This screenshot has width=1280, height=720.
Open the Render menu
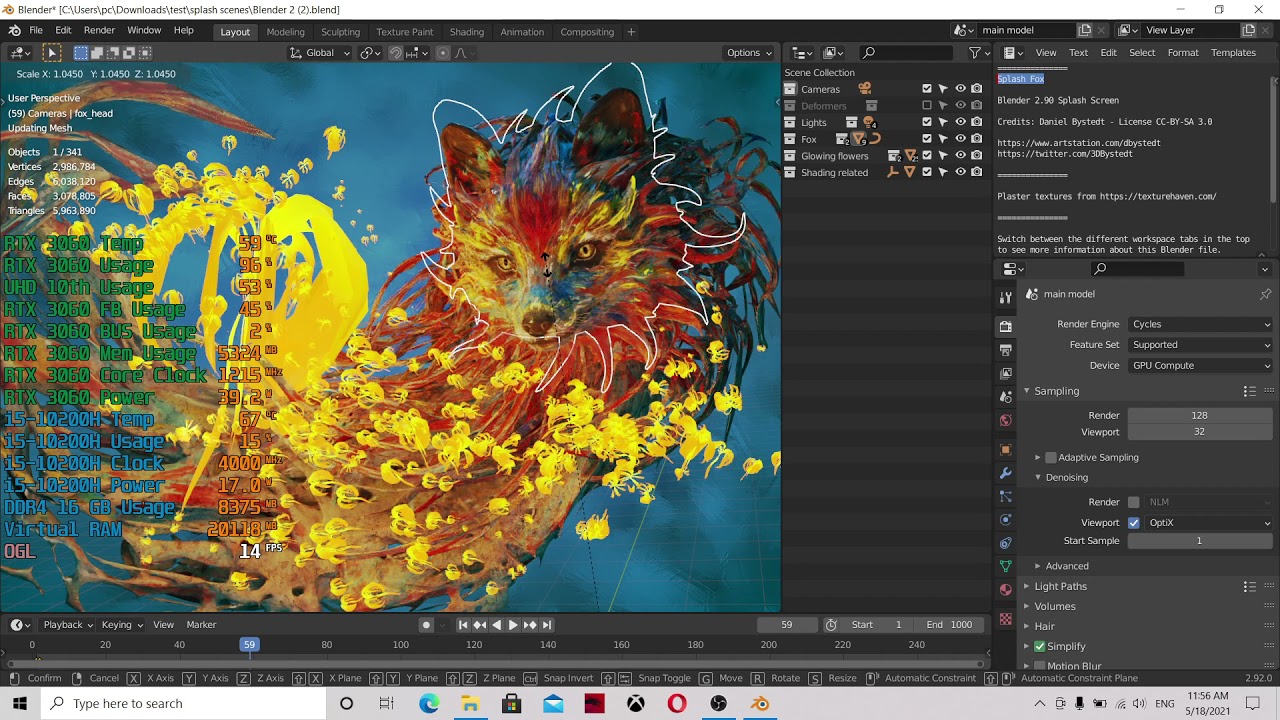click(99, 31)
